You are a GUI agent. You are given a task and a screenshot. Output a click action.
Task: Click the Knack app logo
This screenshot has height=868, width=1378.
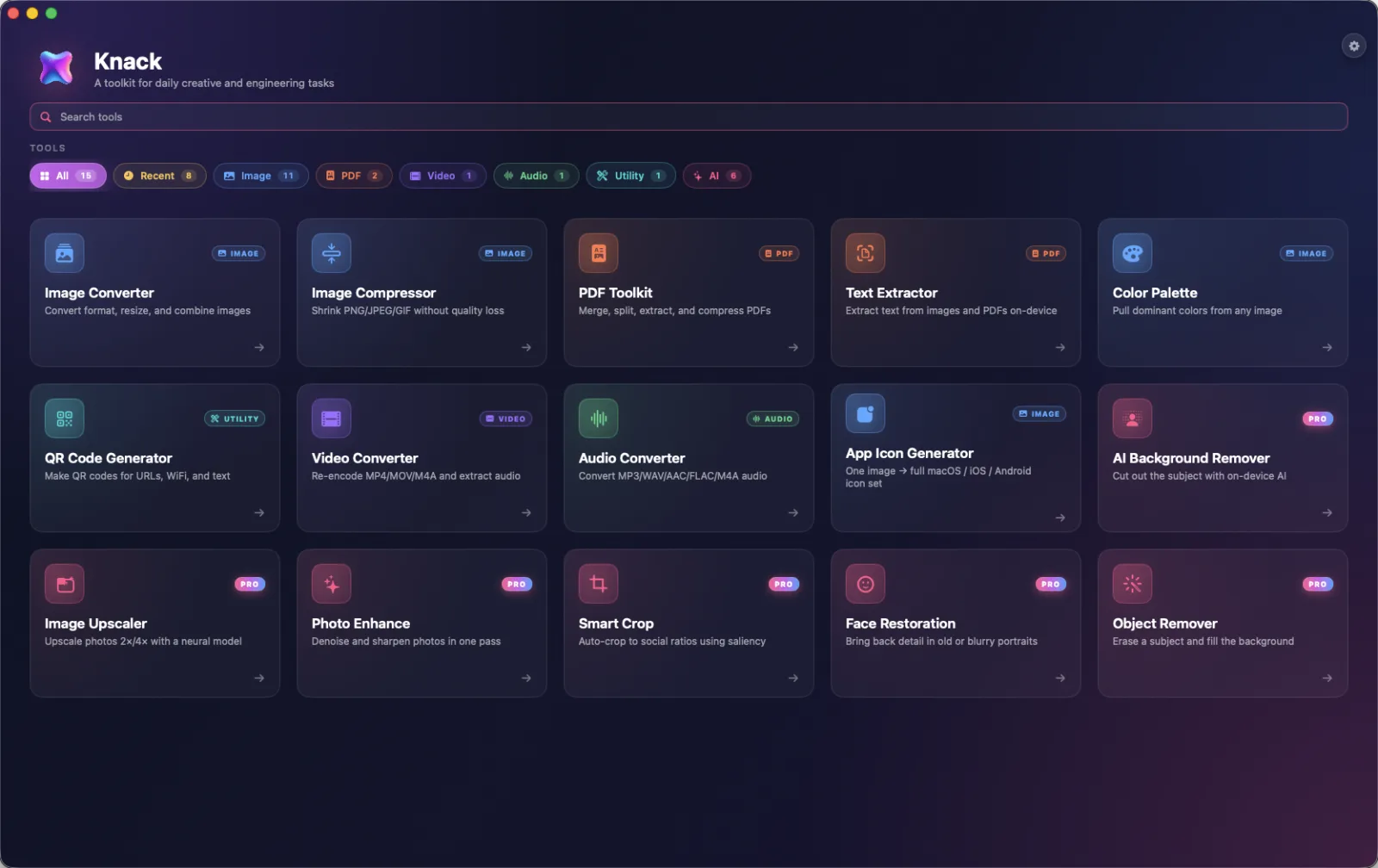pos(56,68)
